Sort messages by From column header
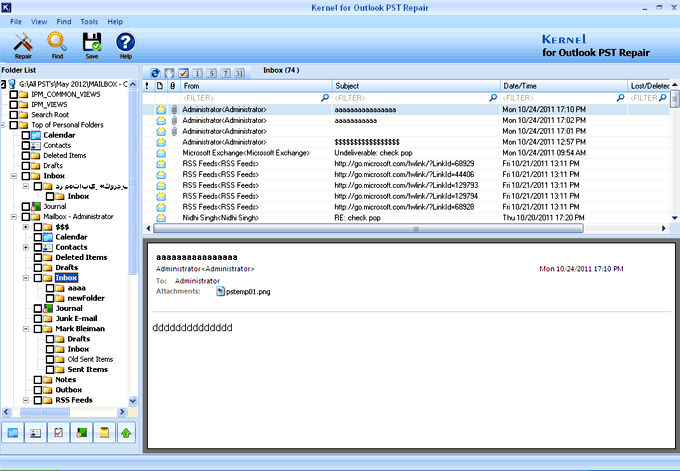The width and height of the screenshot is (680, 471). click(x=256, y=86)
